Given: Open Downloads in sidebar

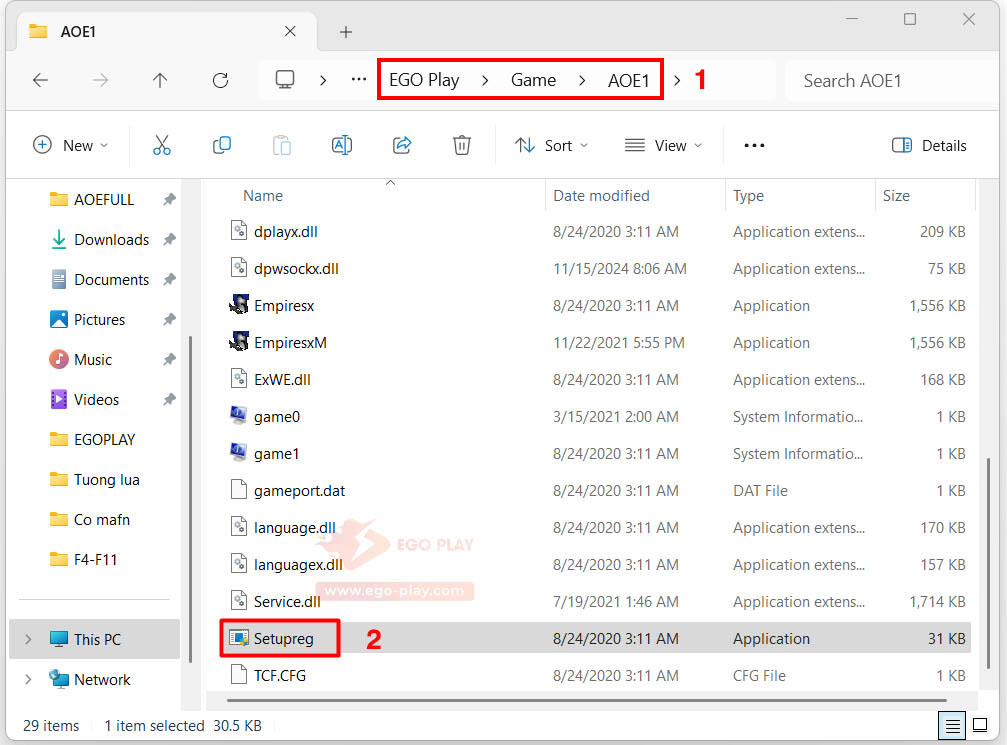Looking at the screenshot, I should (x=111, y=240).
